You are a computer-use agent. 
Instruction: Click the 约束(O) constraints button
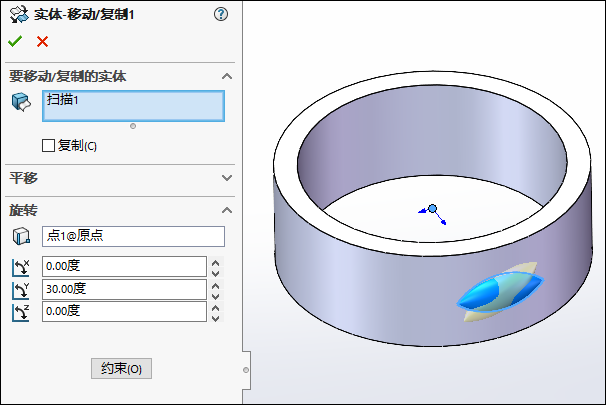coord(121,368)
